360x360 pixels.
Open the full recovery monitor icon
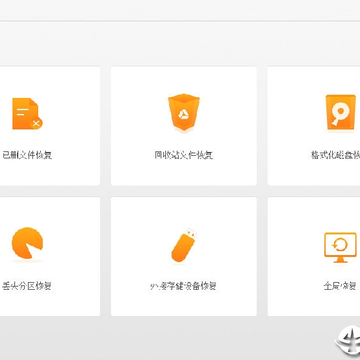340,247
